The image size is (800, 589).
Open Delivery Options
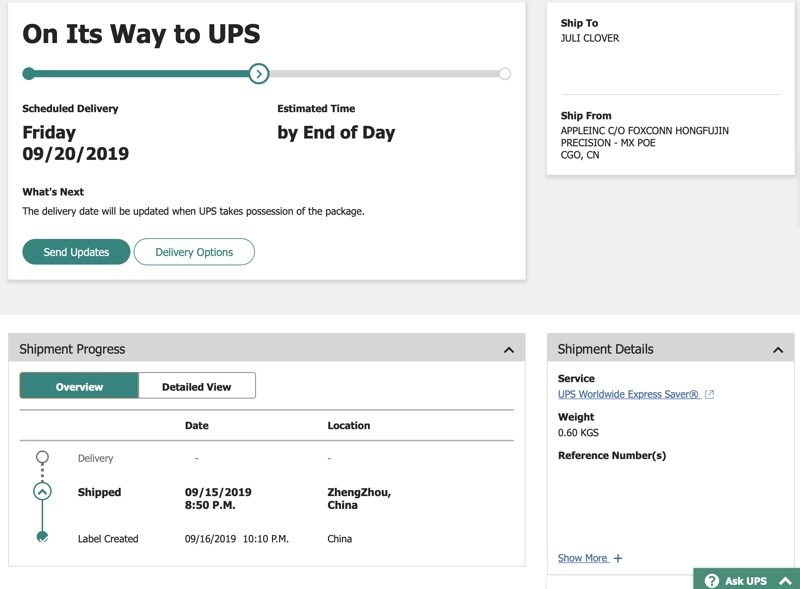point(194,252)
